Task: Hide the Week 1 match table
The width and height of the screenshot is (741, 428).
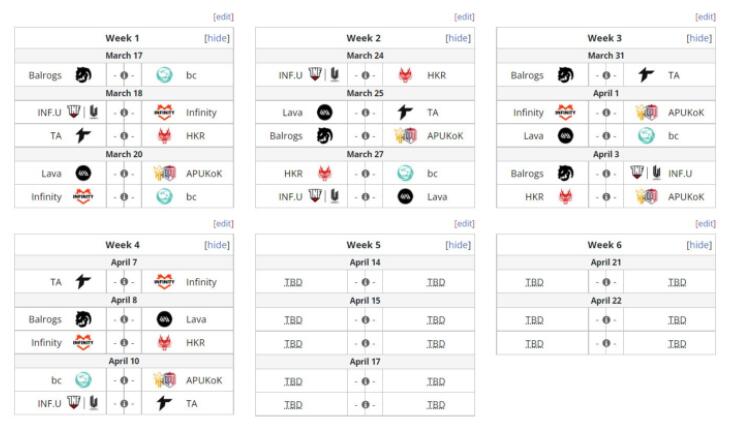Action: (217, 38)
